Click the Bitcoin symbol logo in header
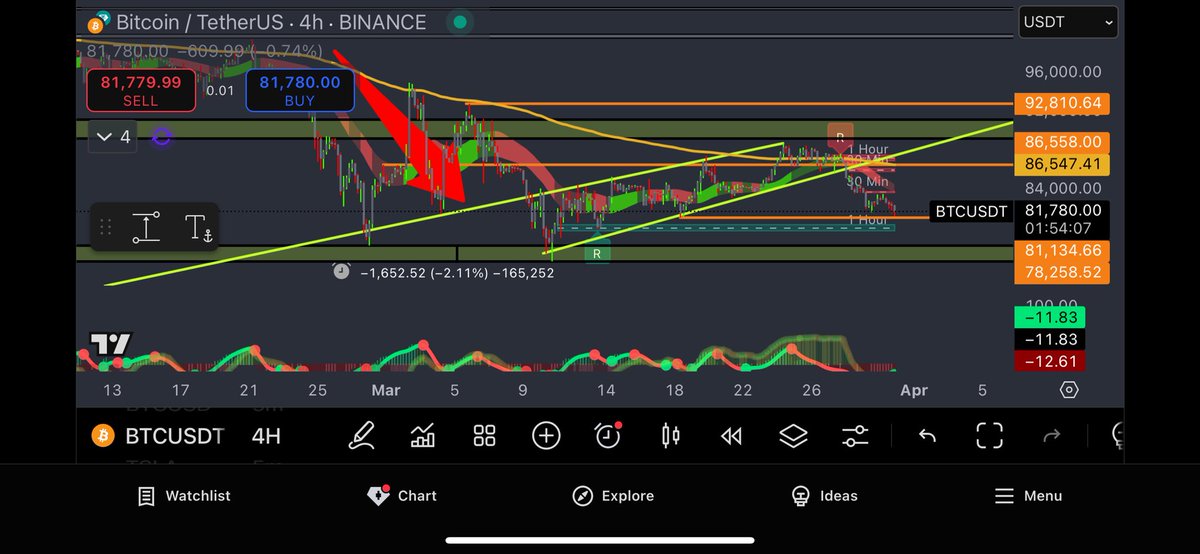 point(97,23)
